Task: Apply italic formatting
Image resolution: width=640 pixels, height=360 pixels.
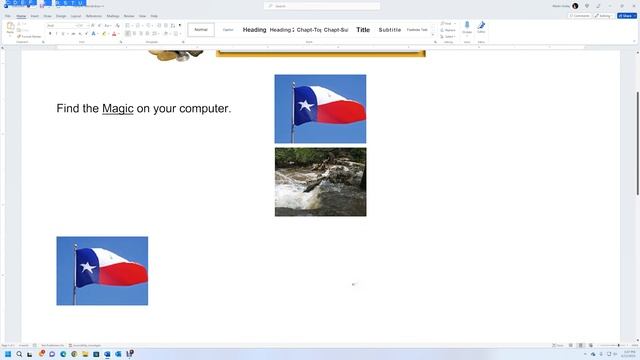Action: pyautogui.click(x=56, y=33)
